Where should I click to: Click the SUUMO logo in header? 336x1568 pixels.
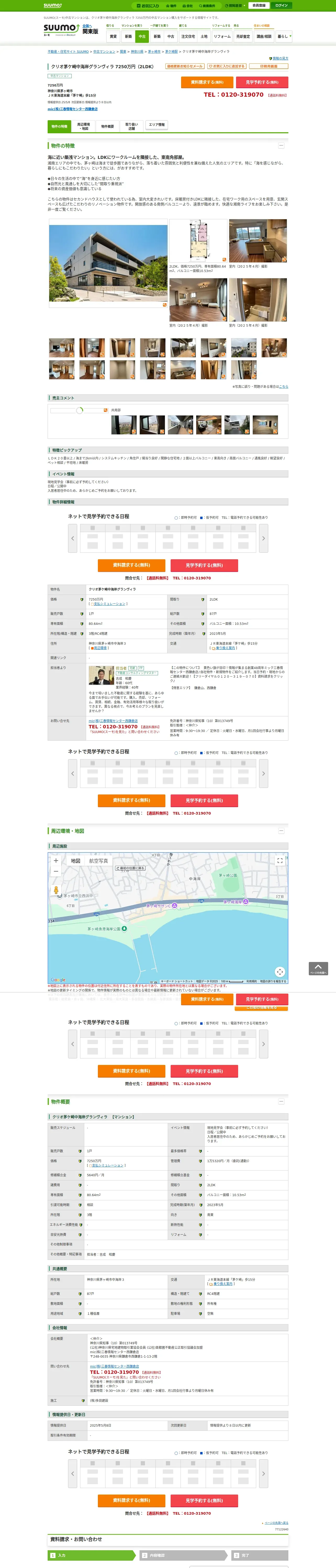point(61,30)
